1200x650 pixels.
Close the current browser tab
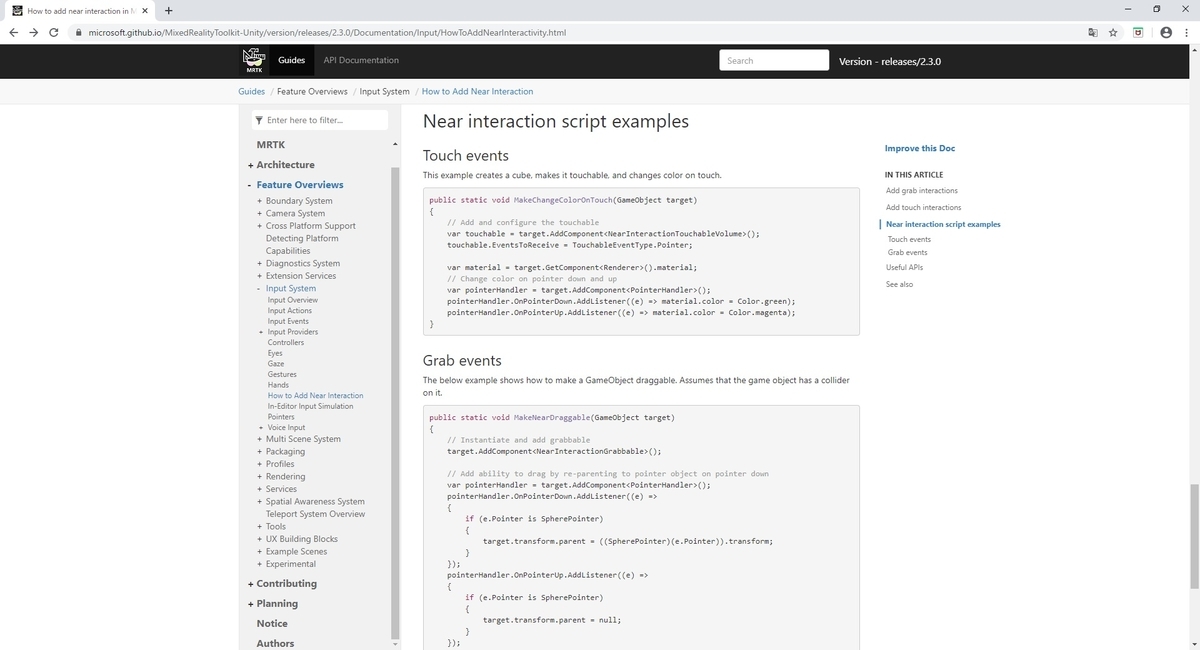145,11
